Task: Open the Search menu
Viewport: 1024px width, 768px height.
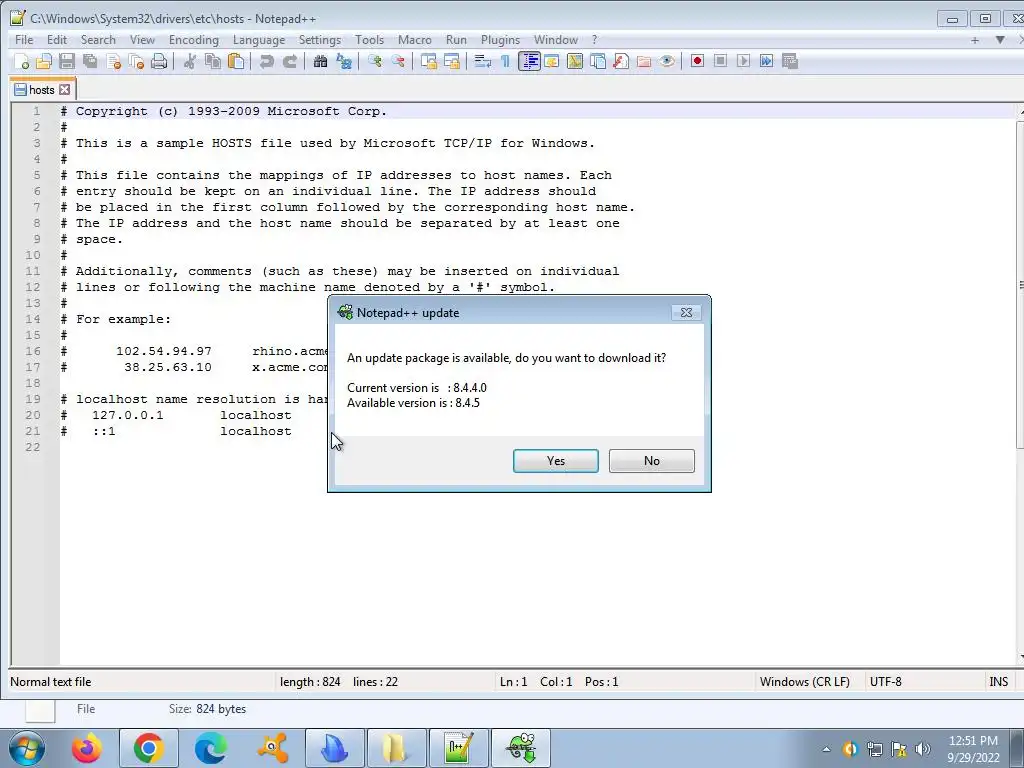Action: (98, 40)
